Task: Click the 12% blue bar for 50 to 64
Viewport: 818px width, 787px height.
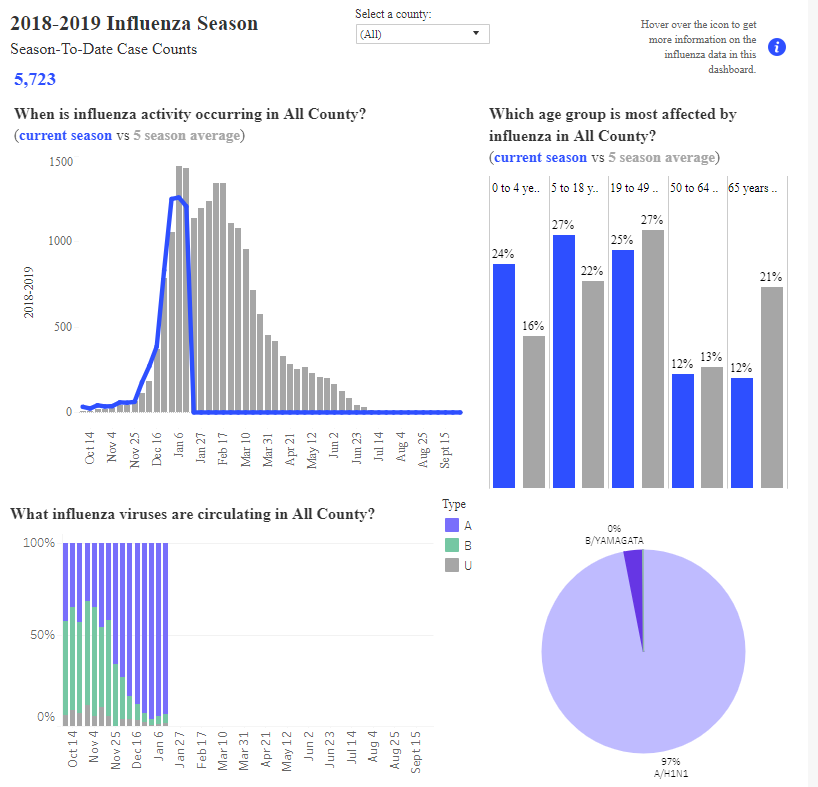Action: (x=683, y=431)
